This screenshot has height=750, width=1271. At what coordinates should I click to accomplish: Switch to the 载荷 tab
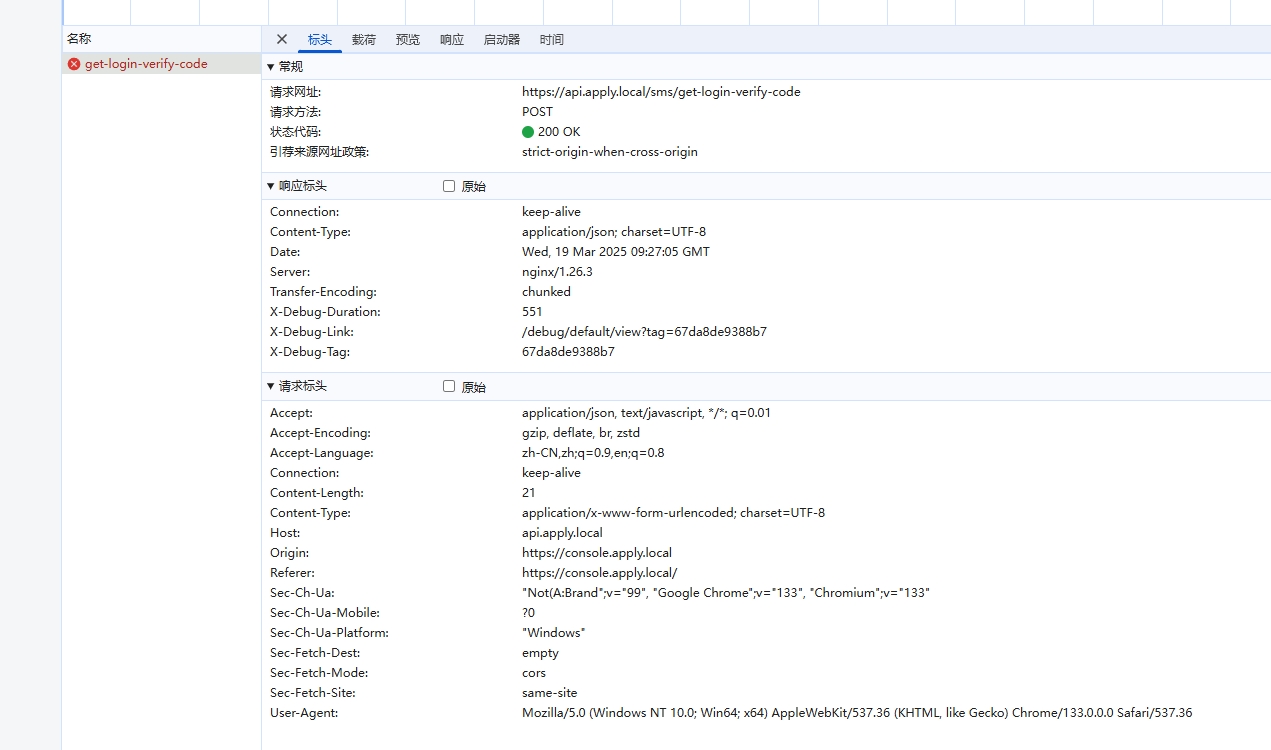[x=364, y=40]
